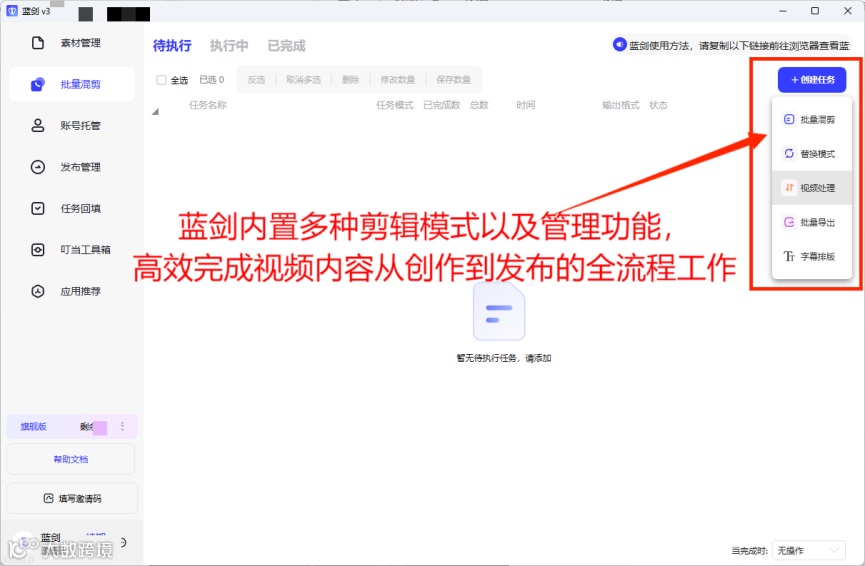Check the 全选 select-all checkbox
Screen dimensions: 865x566
pyautogui.click(x=162, y=80)
